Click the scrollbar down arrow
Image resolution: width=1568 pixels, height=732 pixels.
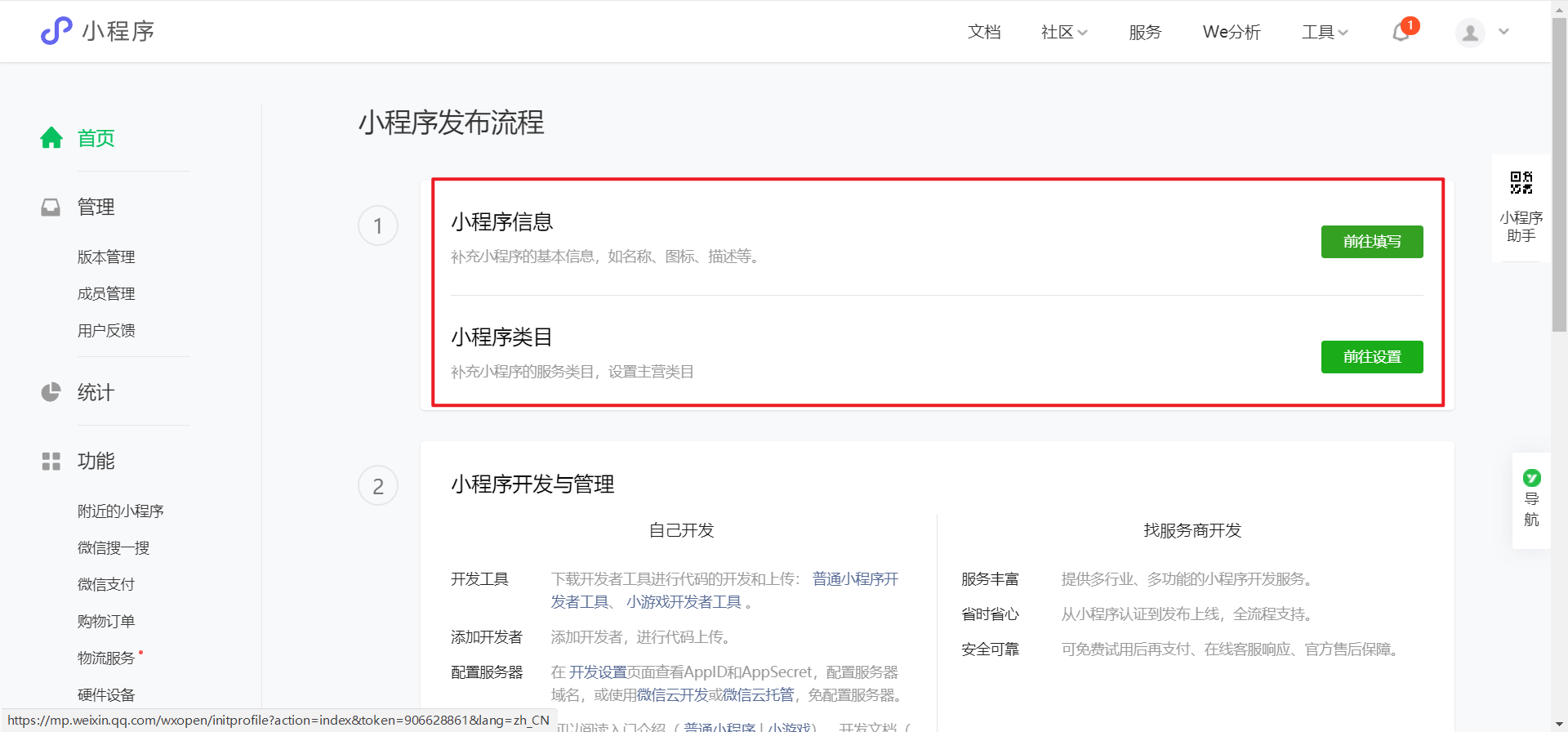pos(1559,725)
